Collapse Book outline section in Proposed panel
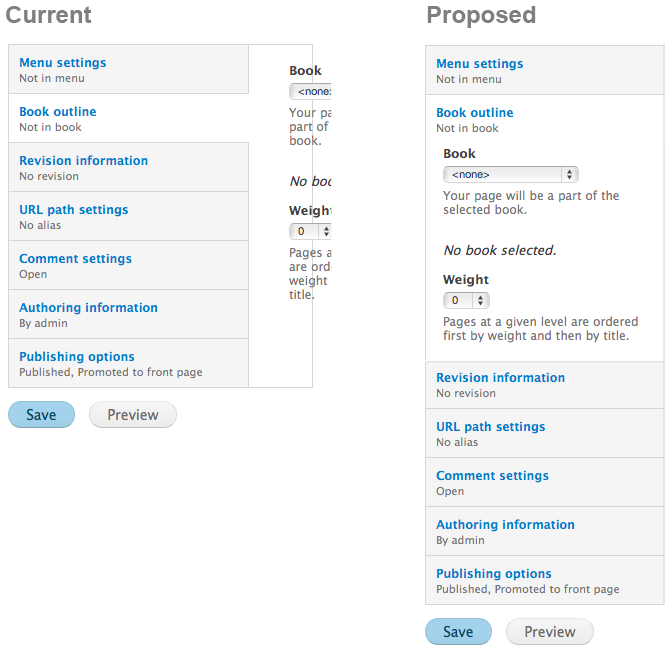Viewport: 671px width, 650px height. pos(475,113)
